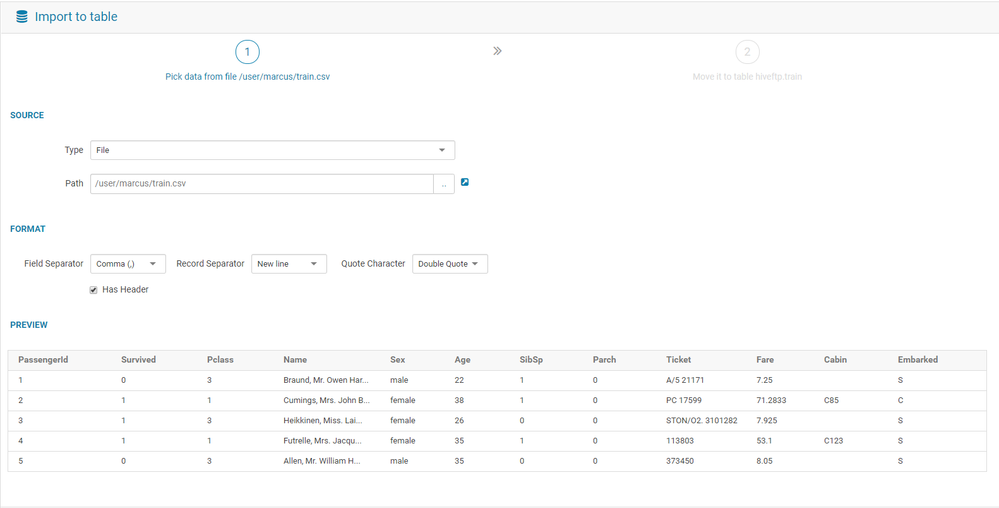Click the database icon beside Import to table

(x=22, y=17)
